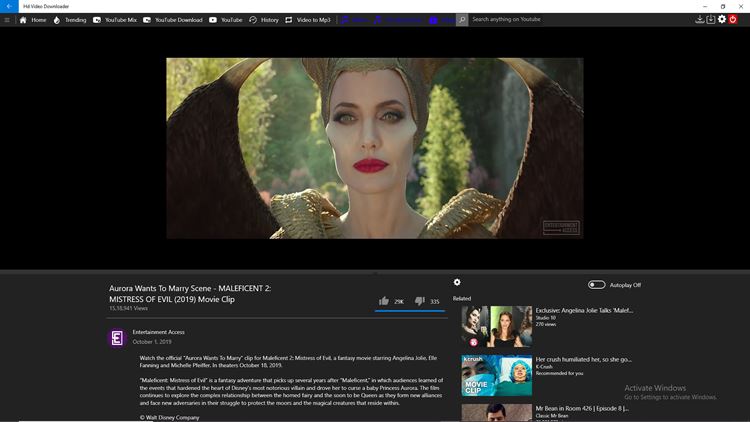
Task: Click the YouTube Download logo icon
Action: (147, 20)
